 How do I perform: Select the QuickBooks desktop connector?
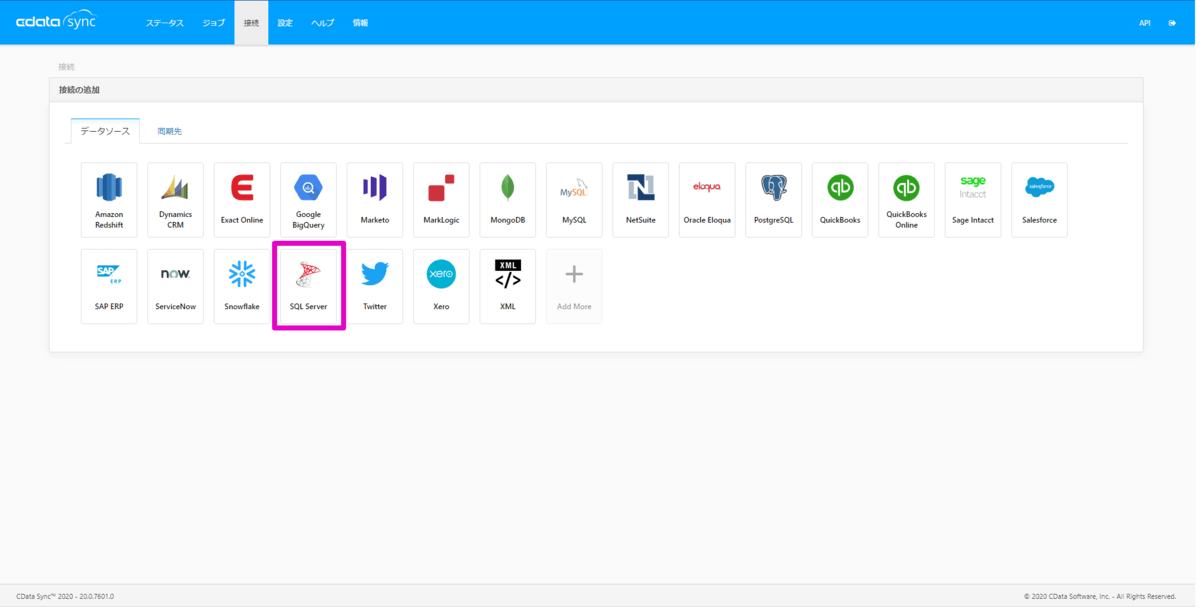click(x=840, y=200)
